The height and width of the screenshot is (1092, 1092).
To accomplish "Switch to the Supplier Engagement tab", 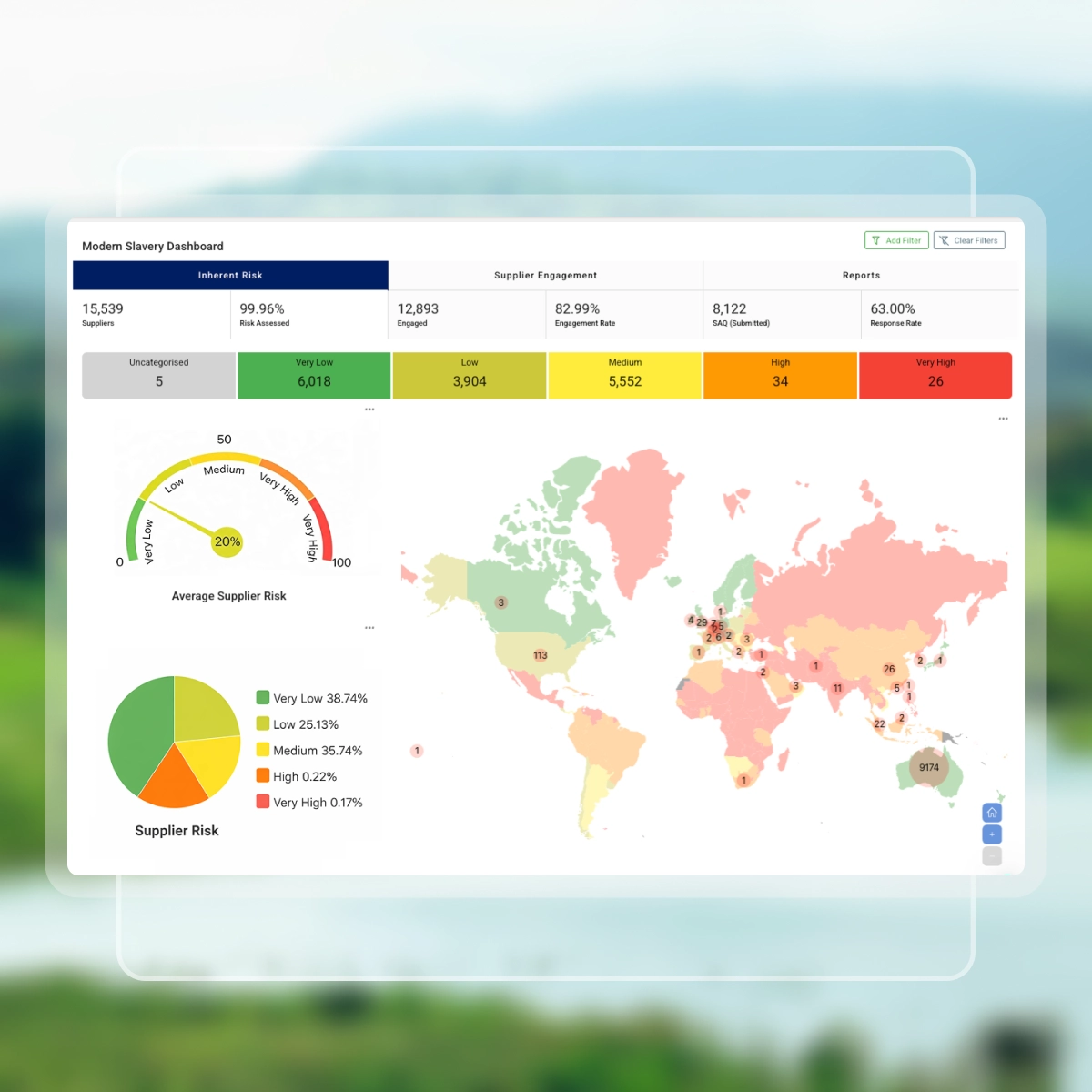I will (x=545, y=275).
